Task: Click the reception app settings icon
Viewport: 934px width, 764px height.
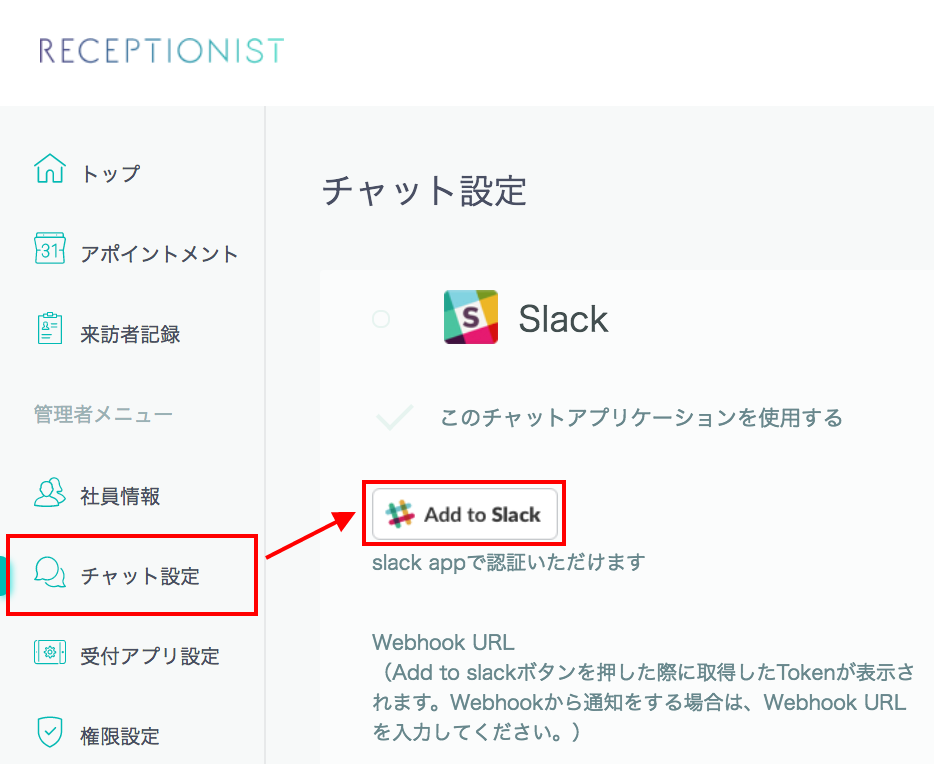Action: [50, 653]
